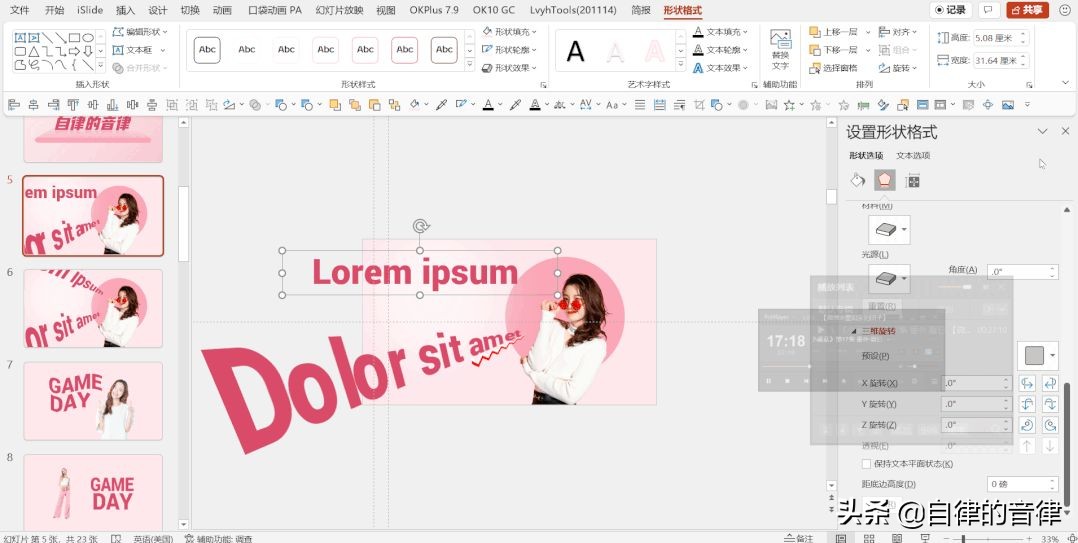
Task: Click align left icon in quick toolbar
Action: pyautogui.click(x=14, y=105)
